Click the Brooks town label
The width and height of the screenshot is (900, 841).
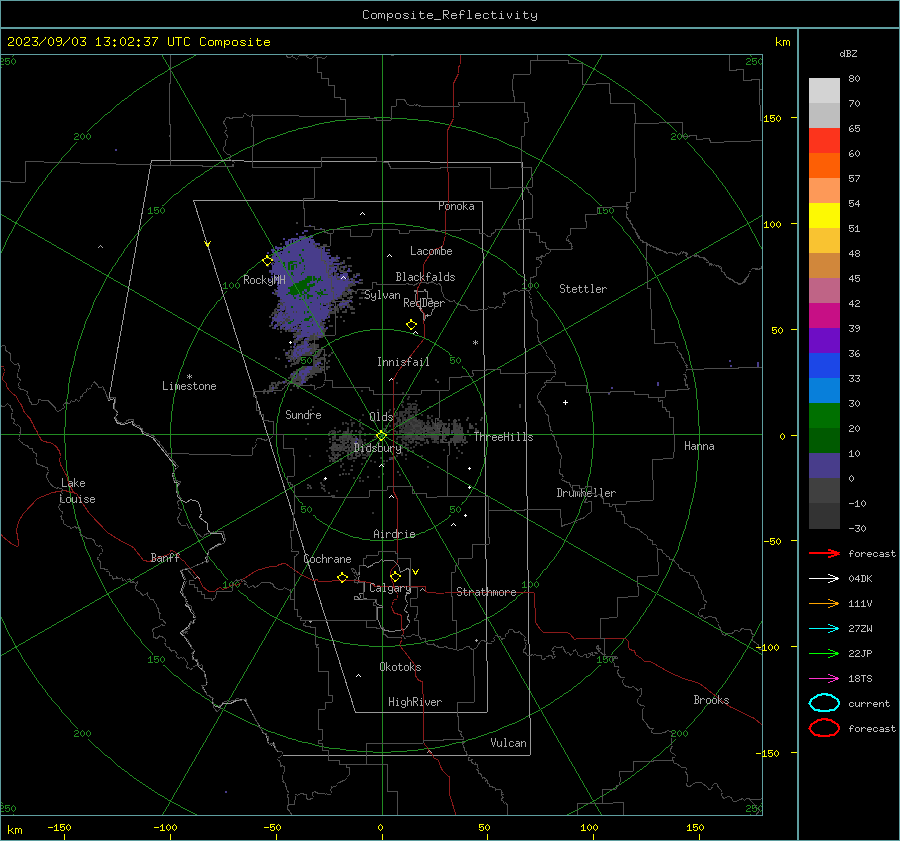coord(711,700)
